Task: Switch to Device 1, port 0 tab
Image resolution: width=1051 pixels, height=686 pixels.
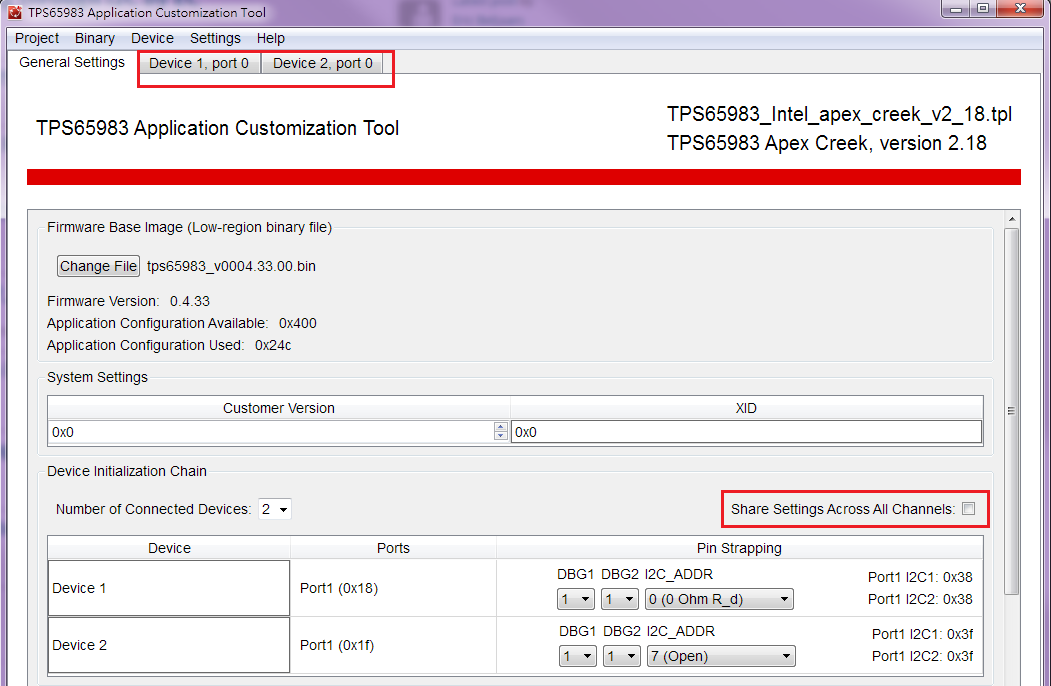Action: click(198, 63)
